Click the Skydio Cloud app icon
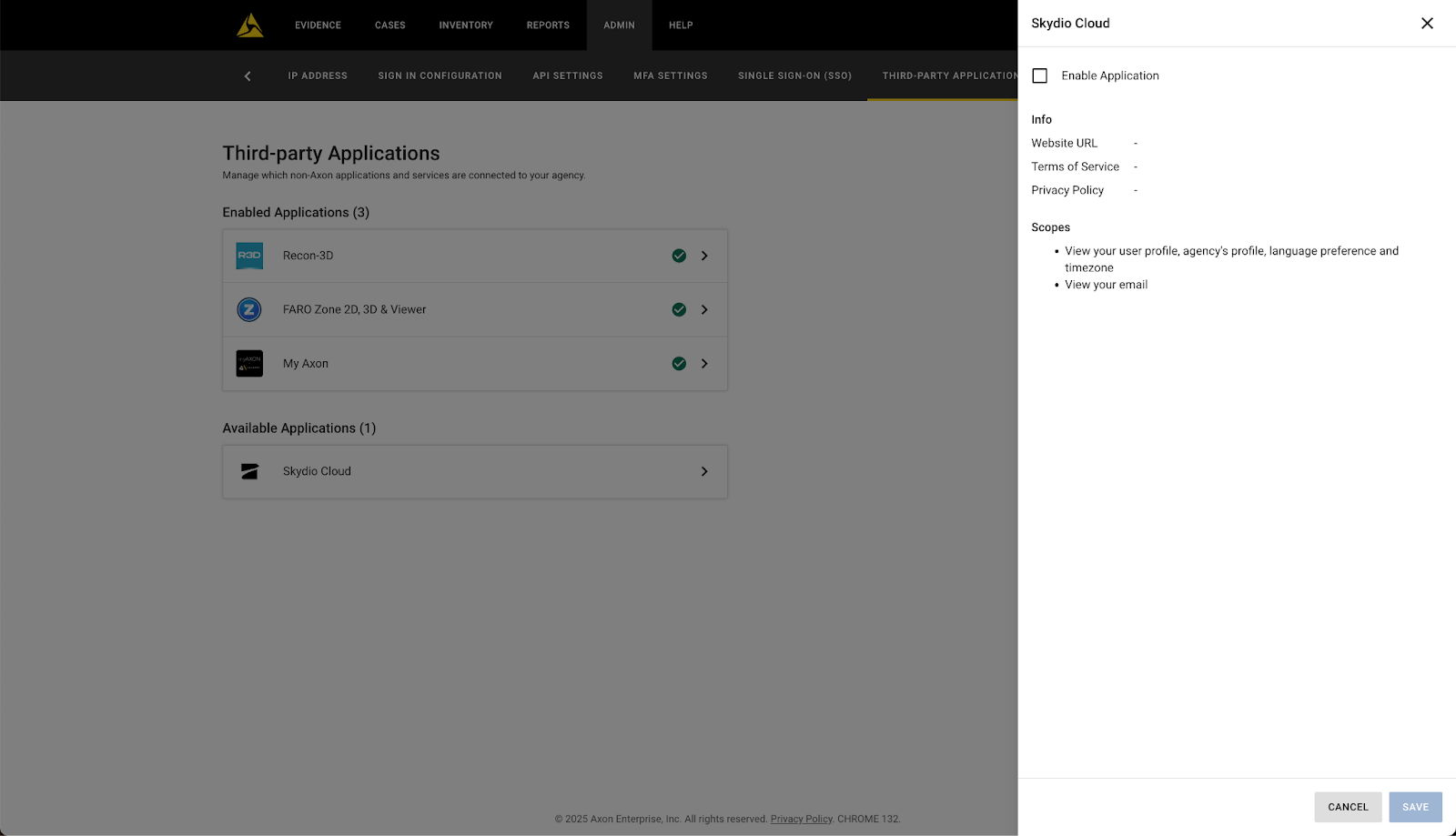This screenshot has height=836, width=1456. [249, 471]
